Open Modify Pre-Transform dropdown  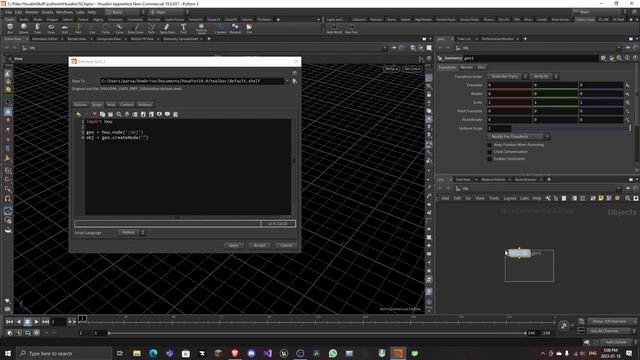pos(518,137)
